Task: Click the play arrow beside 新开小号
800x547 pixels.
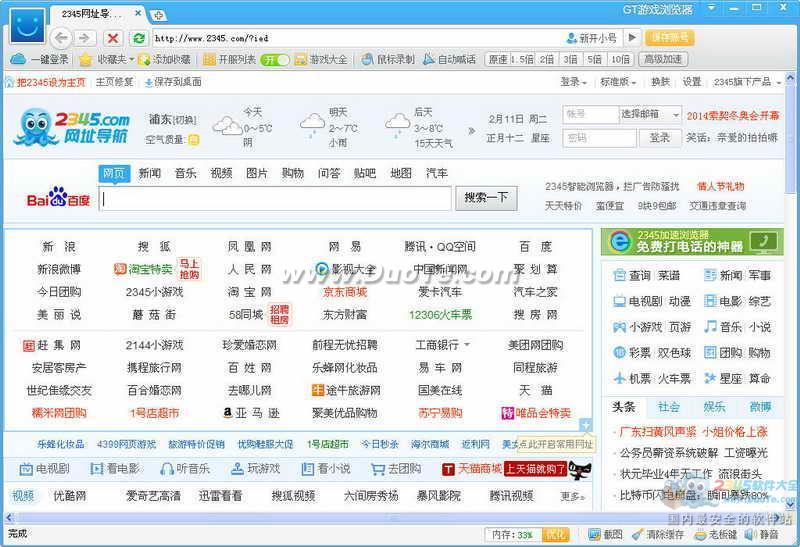Action: tap(632, 37)
